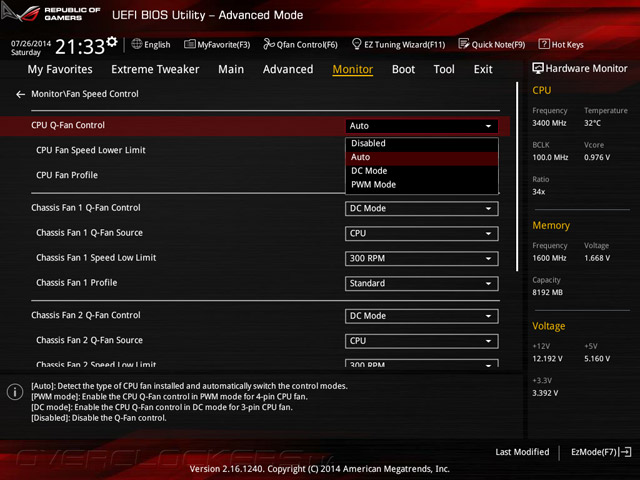Image resolution: width=640 pixels, height=480 pixels.
Task: Click the 07/26/2014 date text
Action: click(31, 43)
